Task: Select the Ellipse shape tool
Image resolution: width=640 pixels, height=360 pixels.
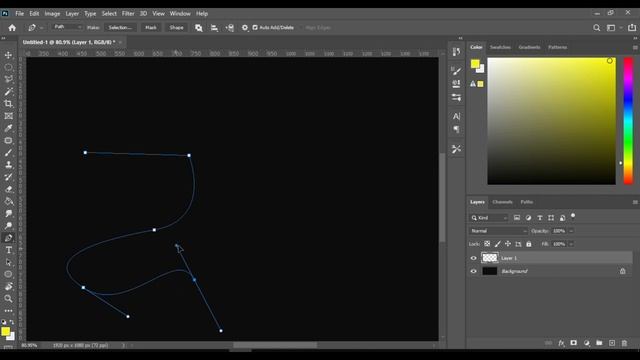Action: [x=8, y=274]
